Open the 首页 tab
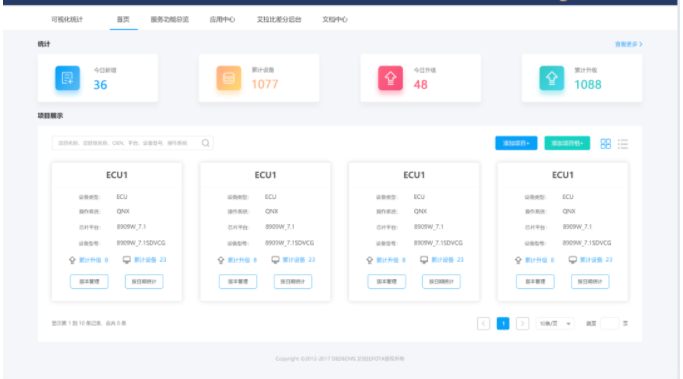The height and width of the screenshot is (379, 683). point(123,20)
